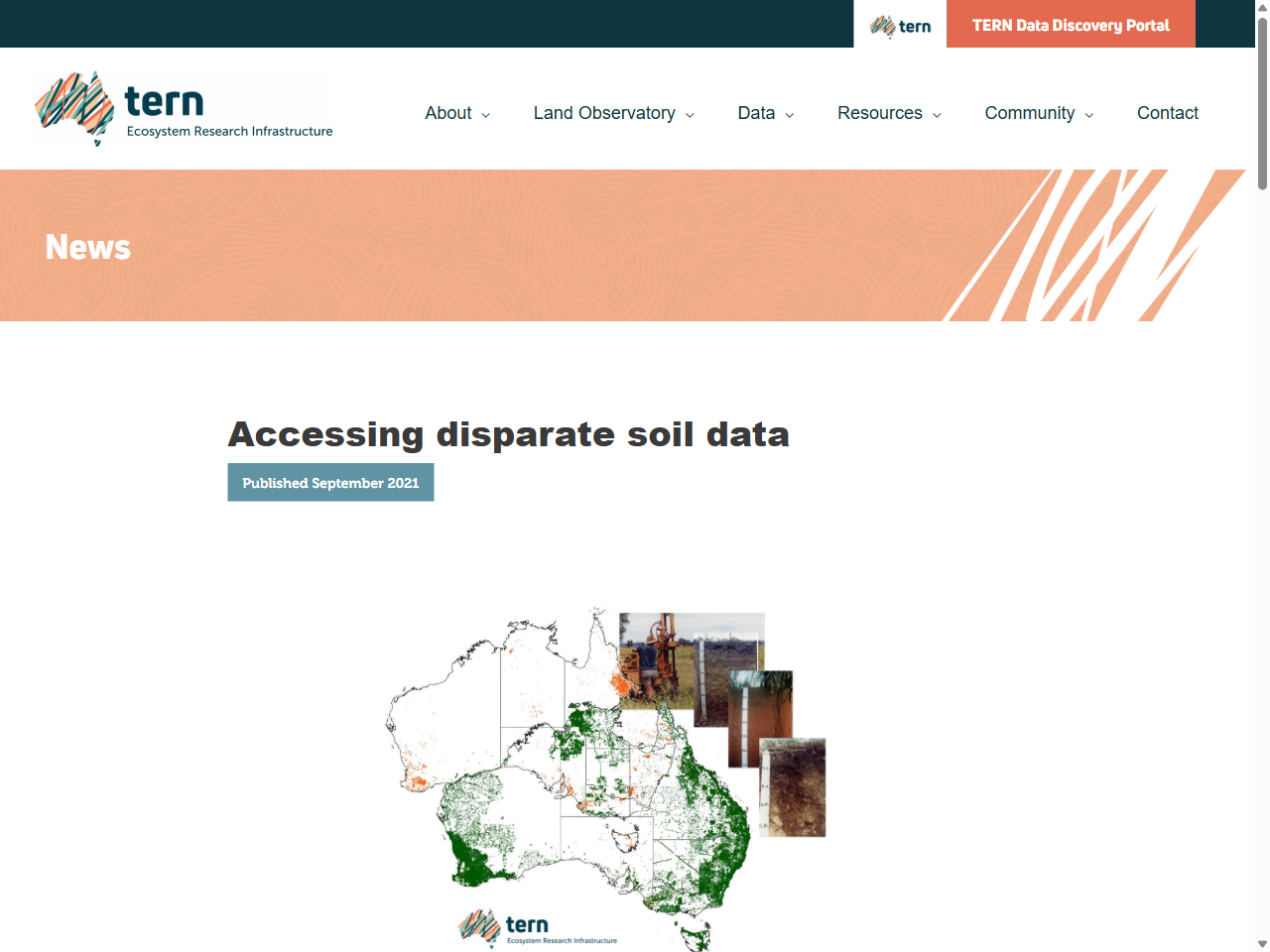The height and width of the screenshot is (952, 1270).
Task: Click the TERN Data Discovery Portal button
Action: [1071, 24]
